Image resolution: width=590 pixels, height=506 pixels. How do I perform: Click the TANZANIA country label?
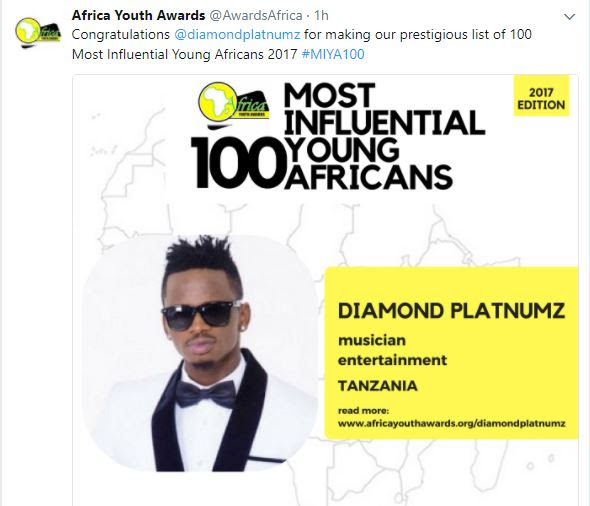tap(378, 386)
